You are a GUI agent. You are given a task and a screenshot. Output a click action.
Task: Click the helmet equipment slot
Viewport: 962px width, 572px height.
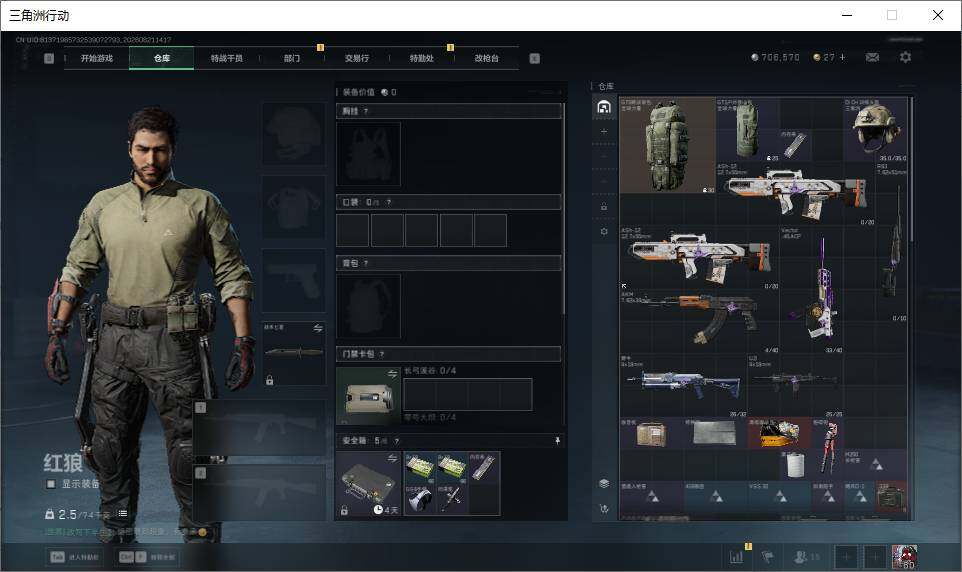[x=294, y=133]
